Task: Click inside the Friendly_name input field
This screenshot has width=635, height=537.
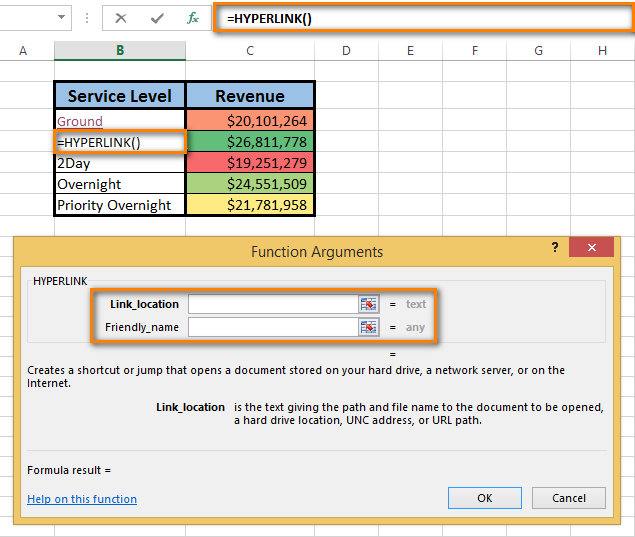Action: (x=273, y=327)
